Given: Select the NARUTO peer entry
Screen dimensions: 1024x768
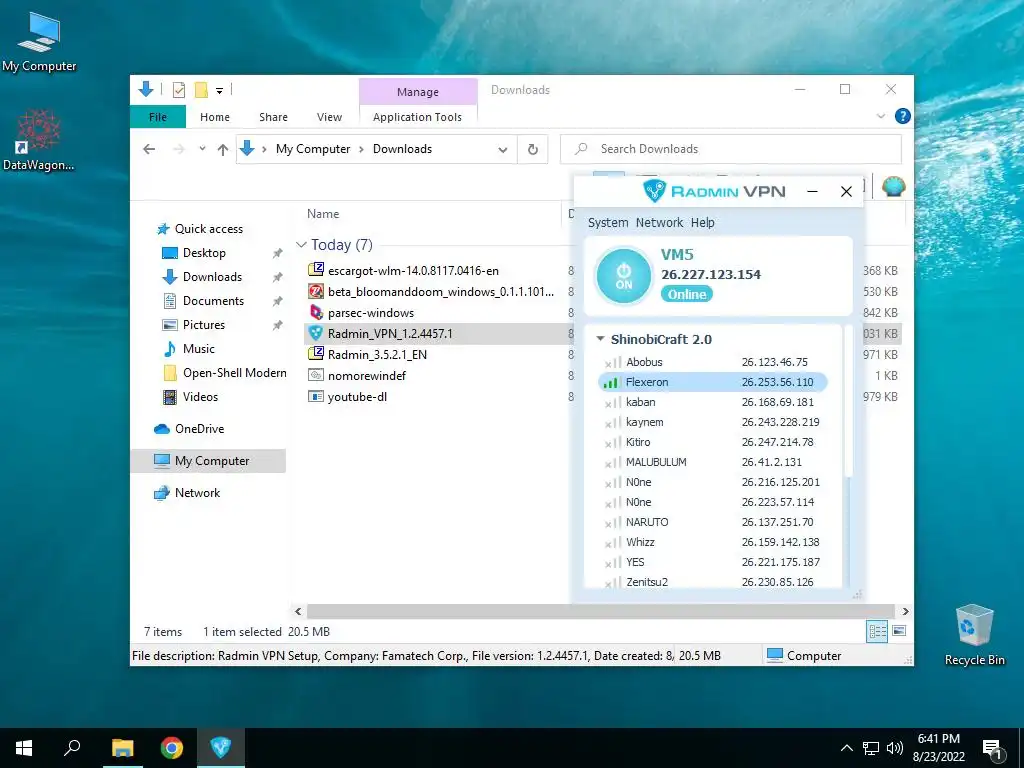Looking at the screenshot, I should (712, 522).
